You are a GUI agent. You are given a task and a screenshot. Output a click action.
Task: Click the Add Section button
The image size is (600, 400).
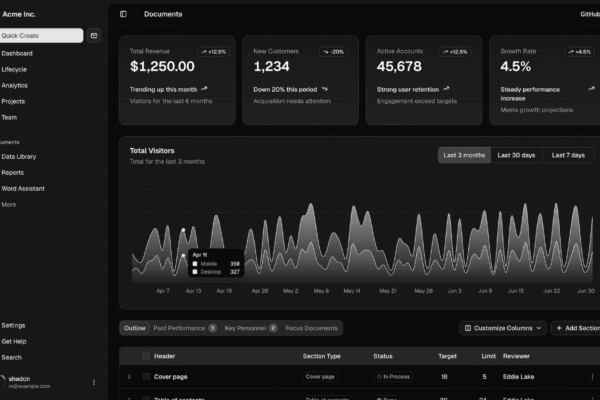(x=577, y=327)
